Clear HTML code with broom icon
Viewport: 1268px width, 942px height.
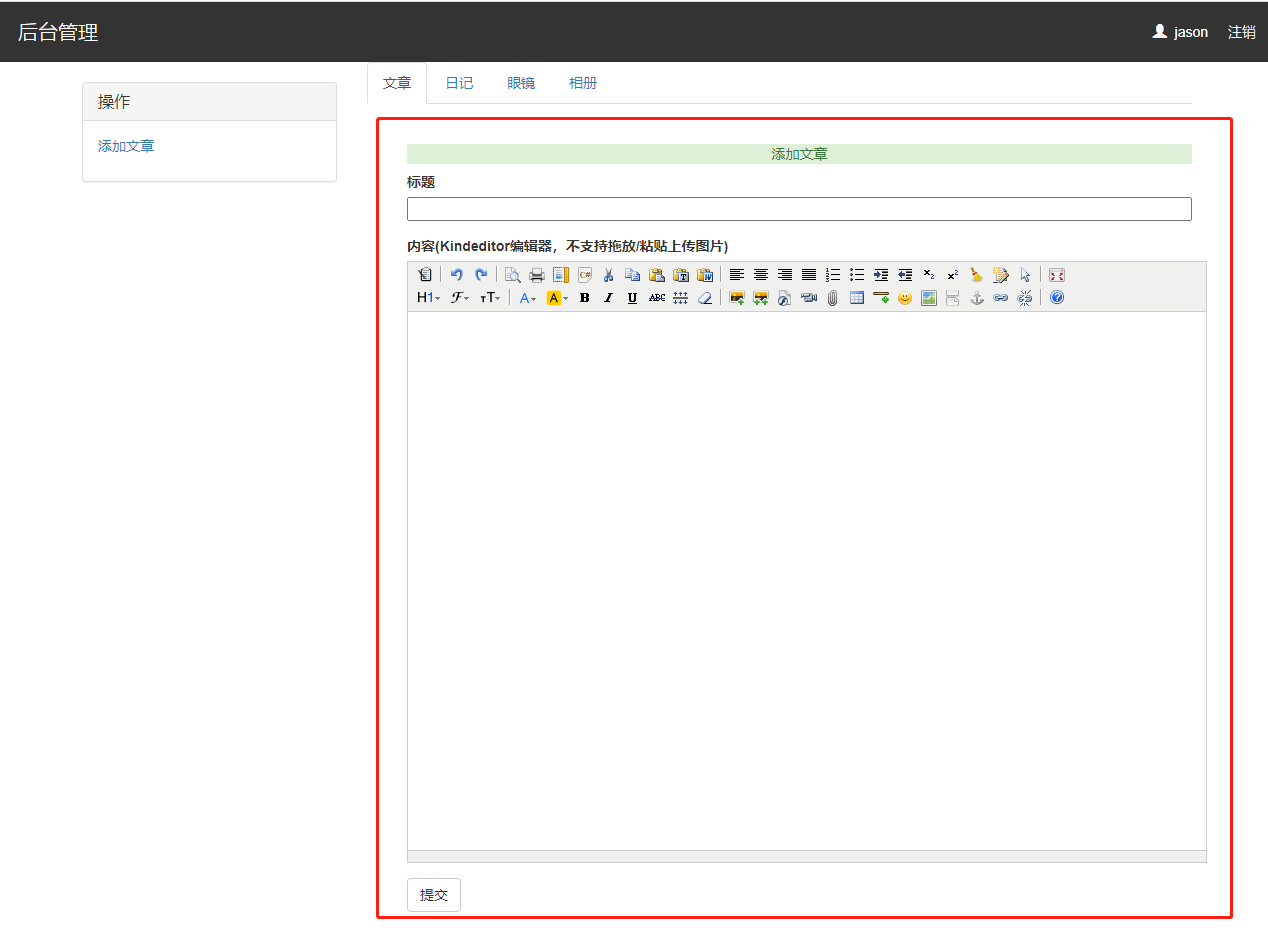(977, 275)
